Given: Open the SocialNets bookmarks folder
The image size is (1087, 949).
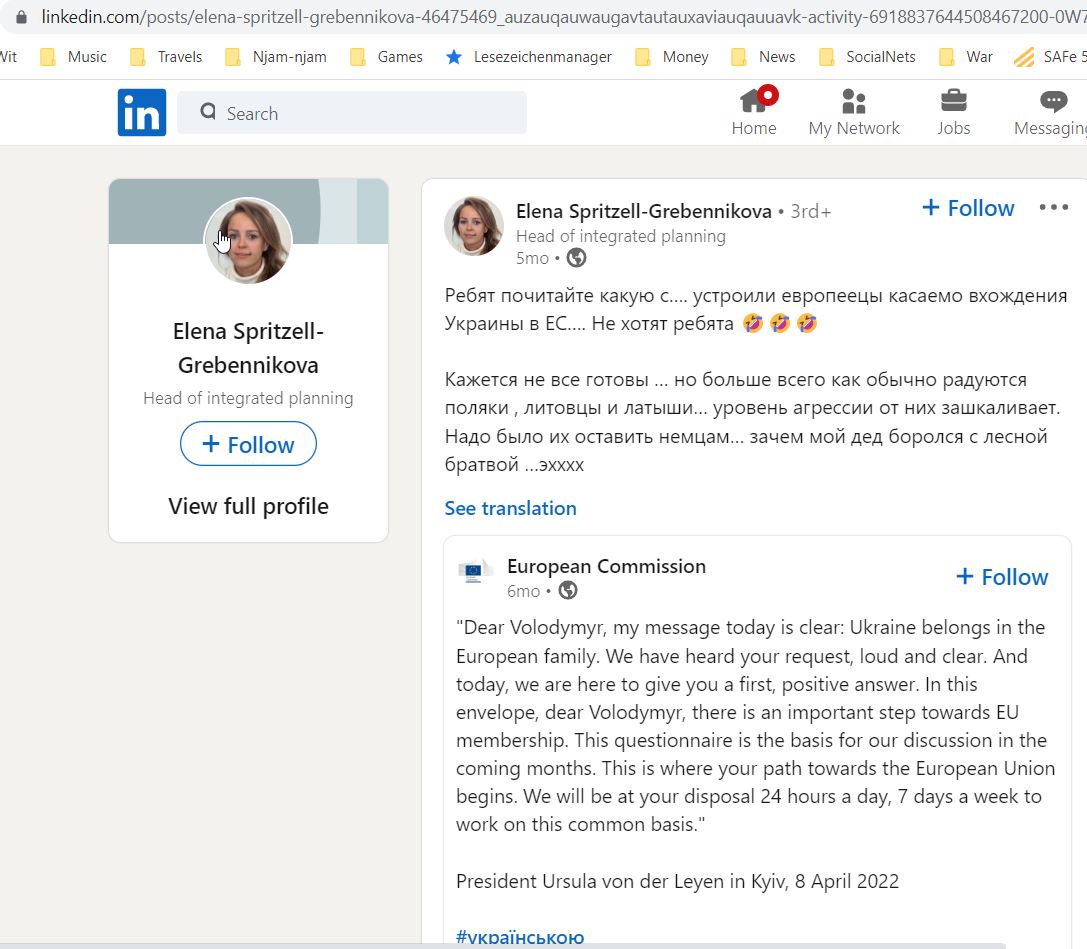Looking at the screenshot, I should [x=867, y=57].
